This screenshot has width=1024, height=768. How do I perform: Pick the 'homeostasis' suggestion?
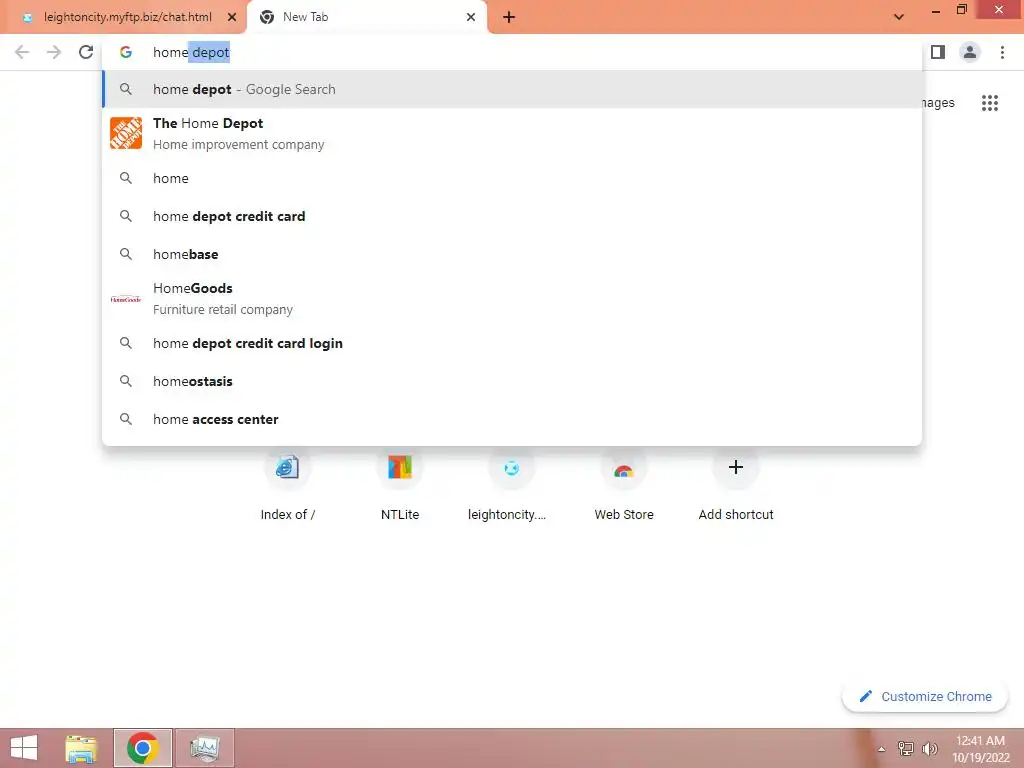512,381
